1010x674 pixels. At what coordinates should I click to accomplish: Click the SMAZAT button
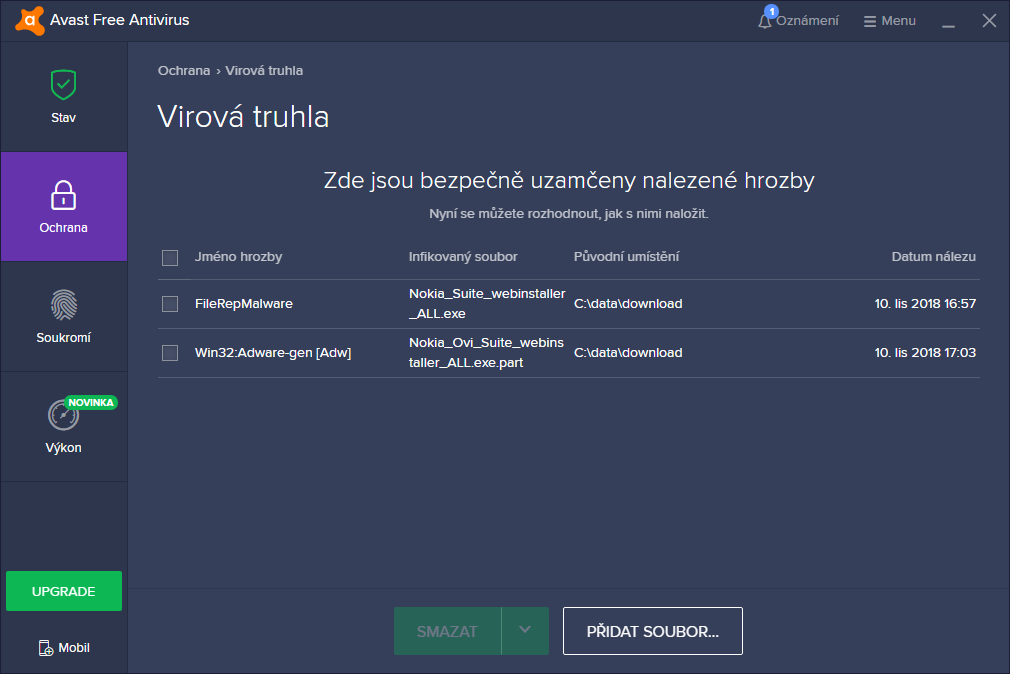coord(448,631)
